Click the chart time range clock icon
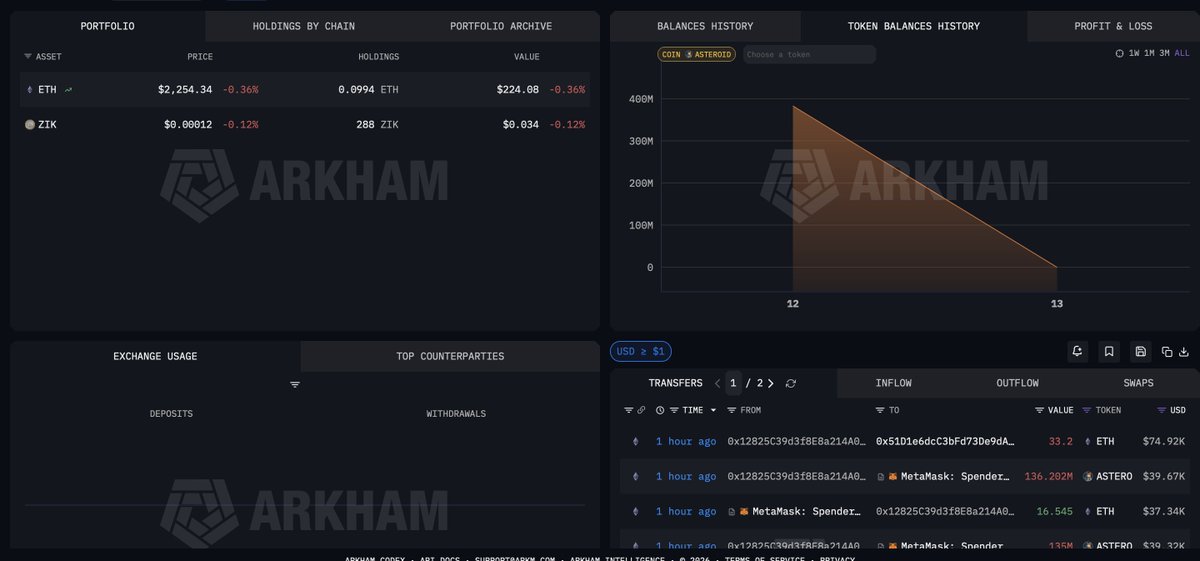The width and height of the screenshot is (1200, 561). [1119, 53]
